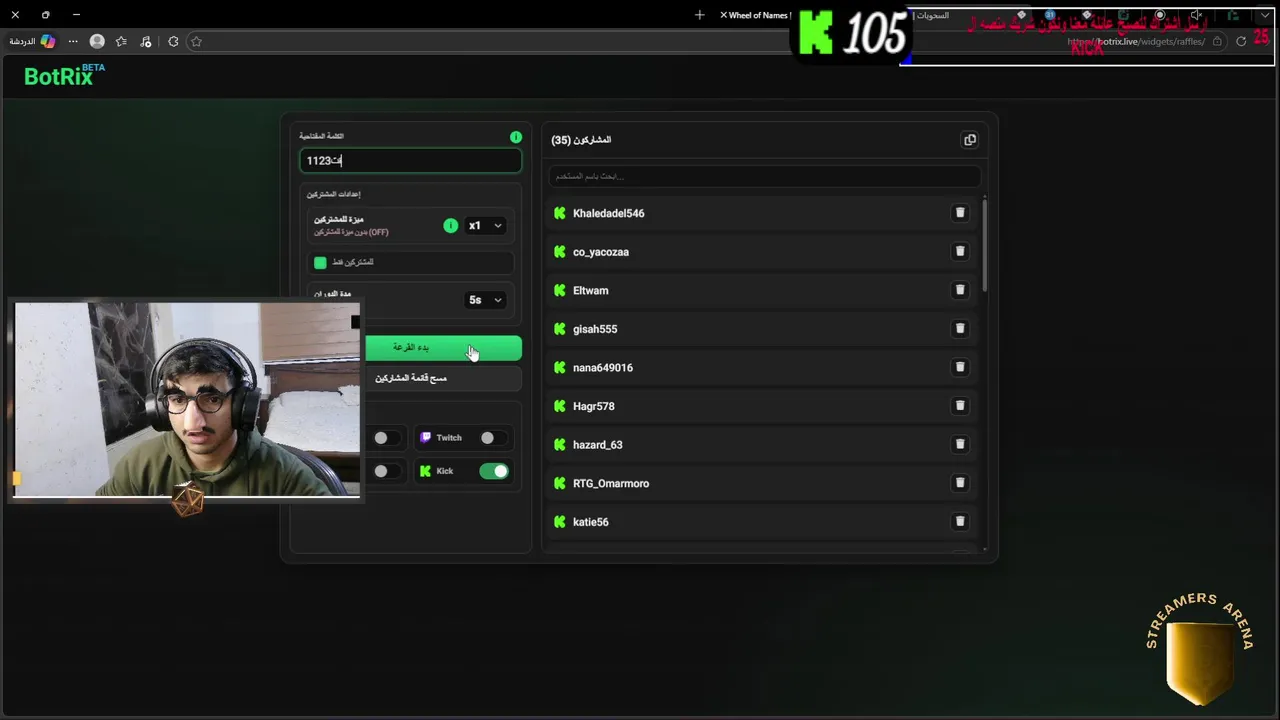This screenshot has height=720, width=1280.
Task: Delete participant co_yacozaa
Action: pos(960,251)
